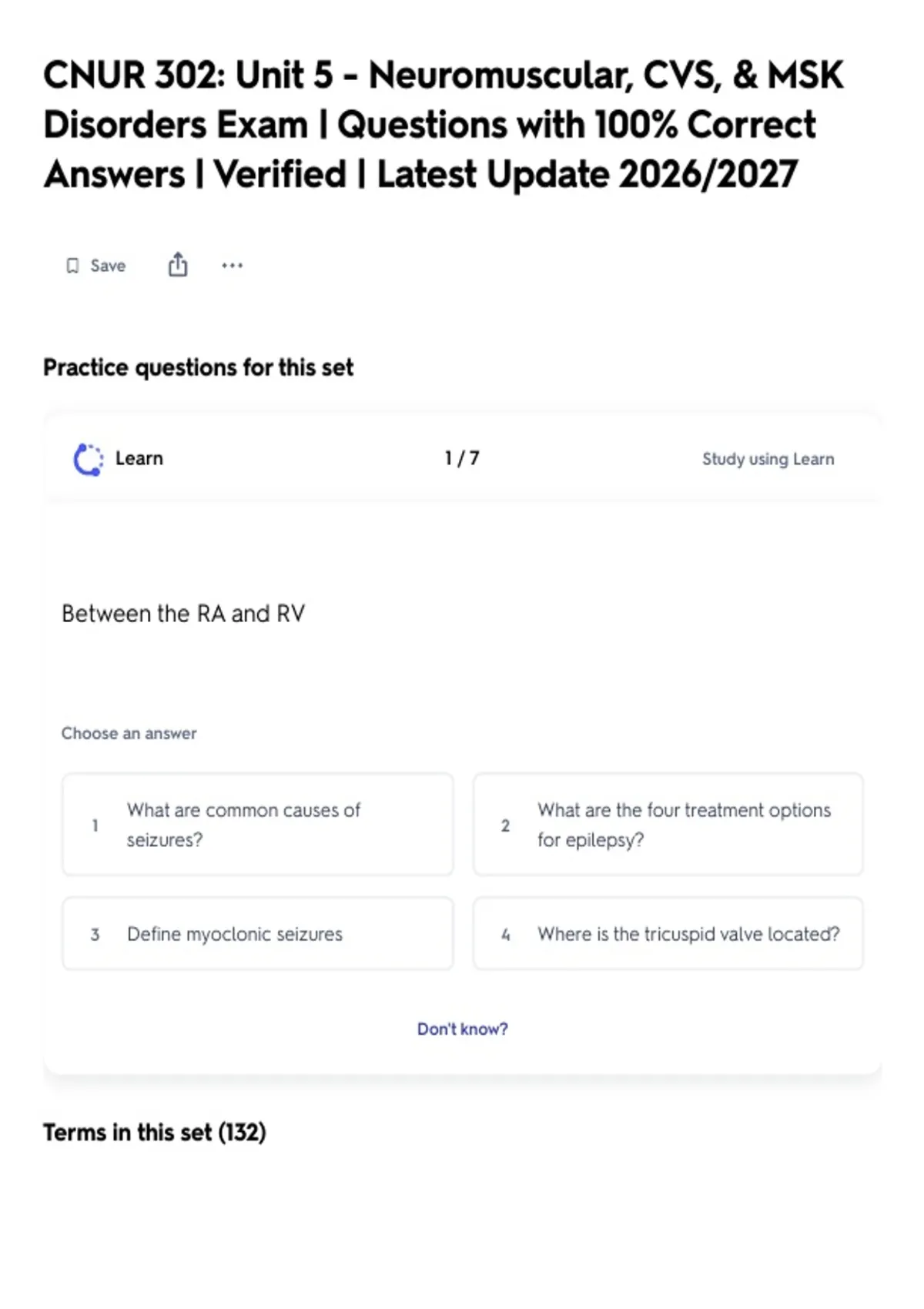Pick 'Where is the tricuspid valve located?'
Viewport: 924px width, 1309px height.
668,934
